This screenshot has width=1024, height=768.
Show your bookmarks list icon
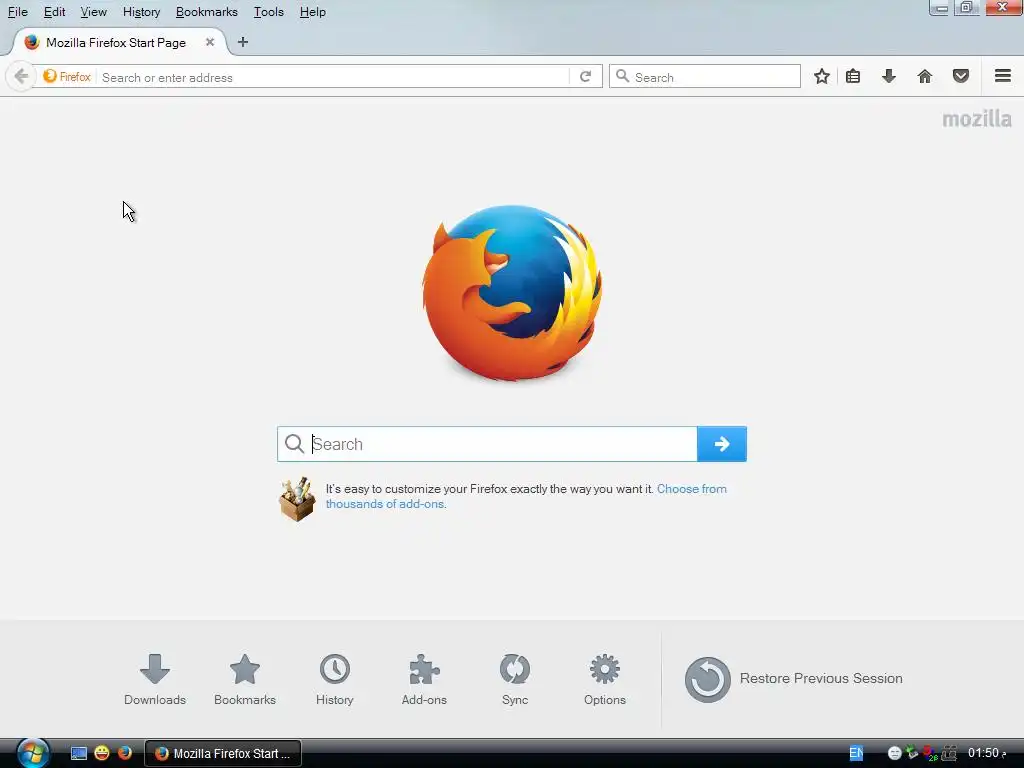[x=853, y=76]
